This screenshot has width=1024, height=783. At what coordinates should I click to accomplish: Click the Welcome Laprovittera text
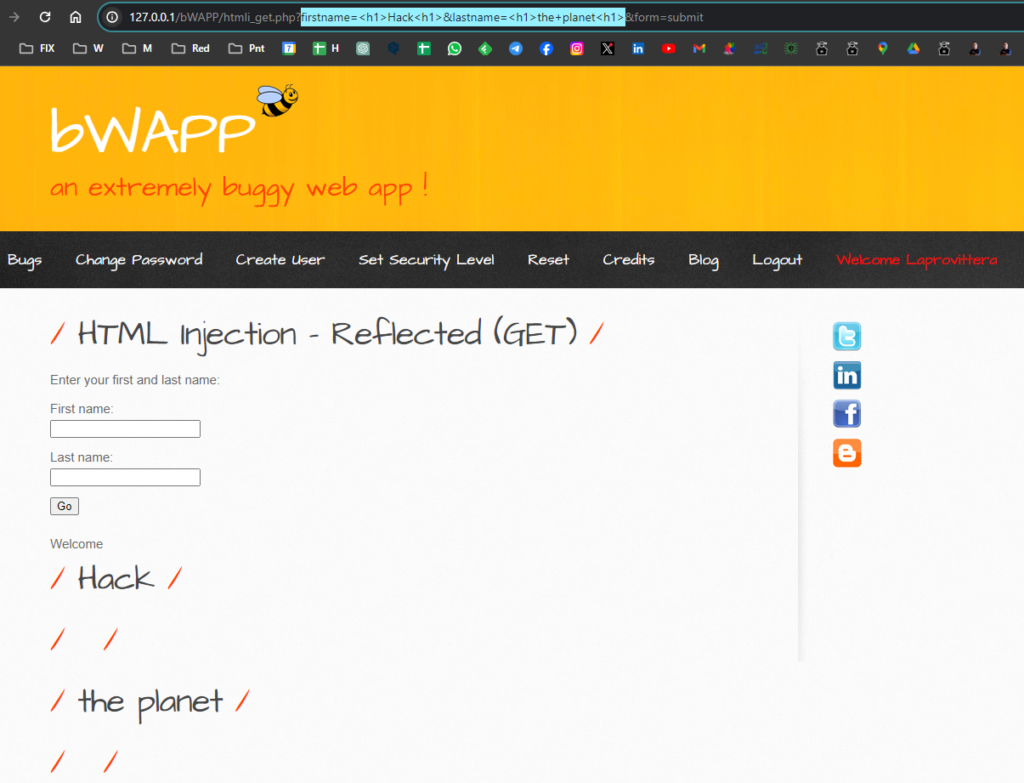(x=917, y=260)
